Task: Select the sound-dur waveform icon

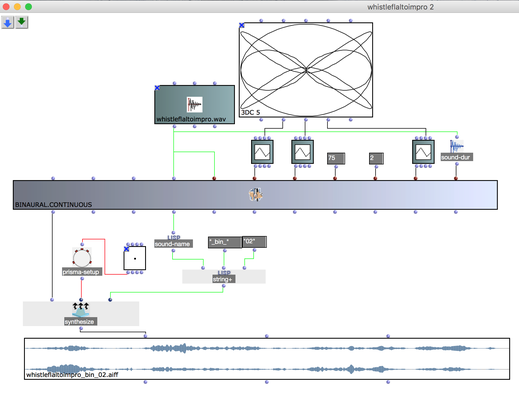Action: coord(456,146)
